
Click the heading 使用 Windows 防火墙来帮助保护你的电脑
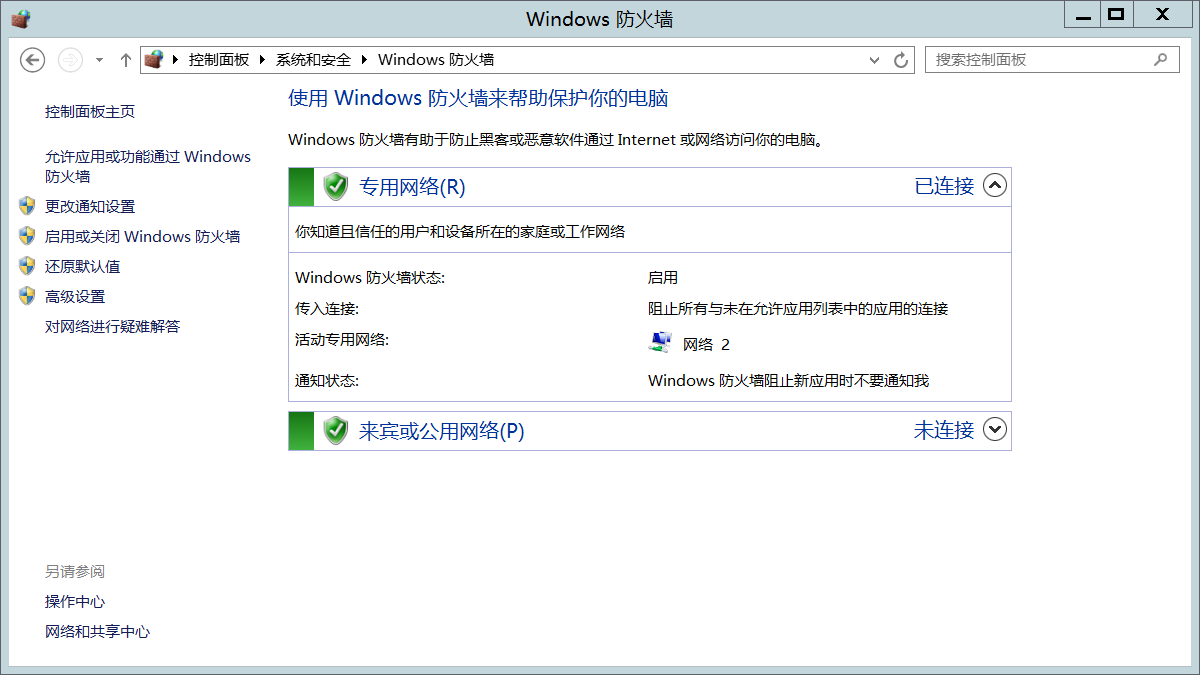(478, 98)
